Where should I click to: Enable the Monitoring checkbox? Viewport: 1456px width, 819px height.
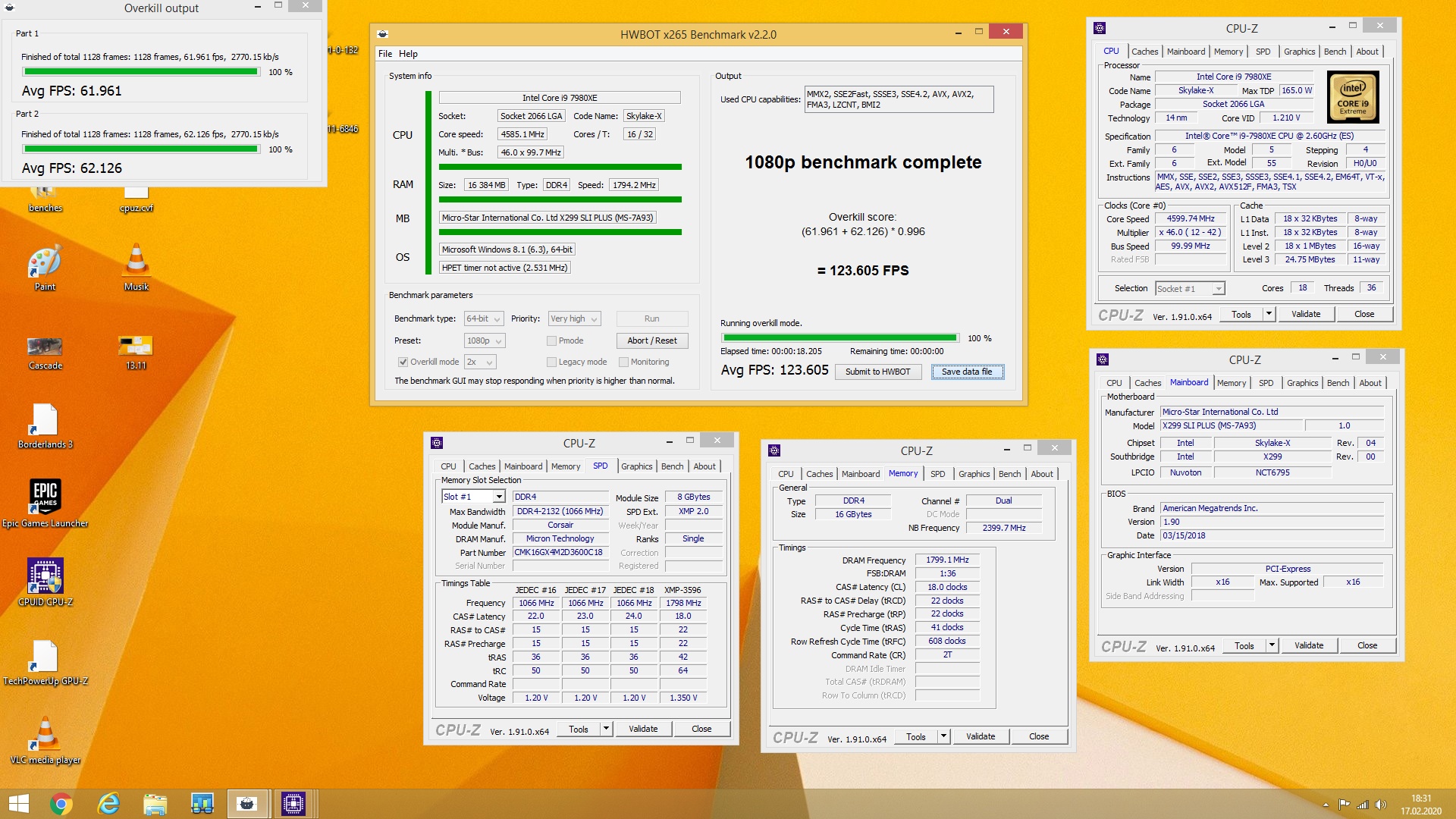coord(623,362)
